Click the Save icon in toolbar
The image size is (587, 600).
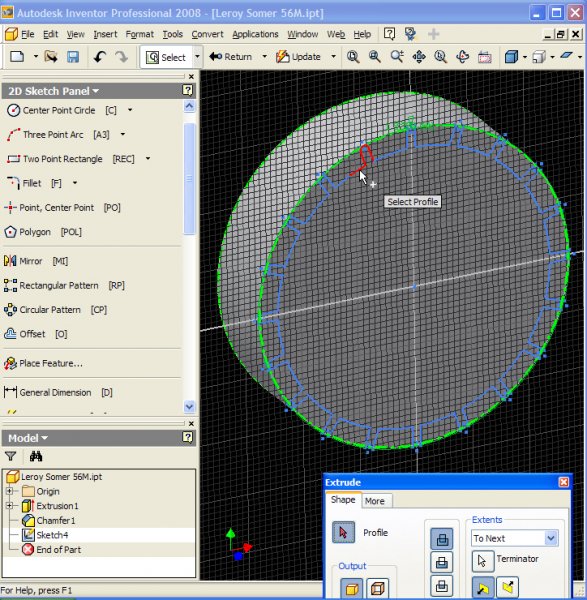(x=73, y=57)
